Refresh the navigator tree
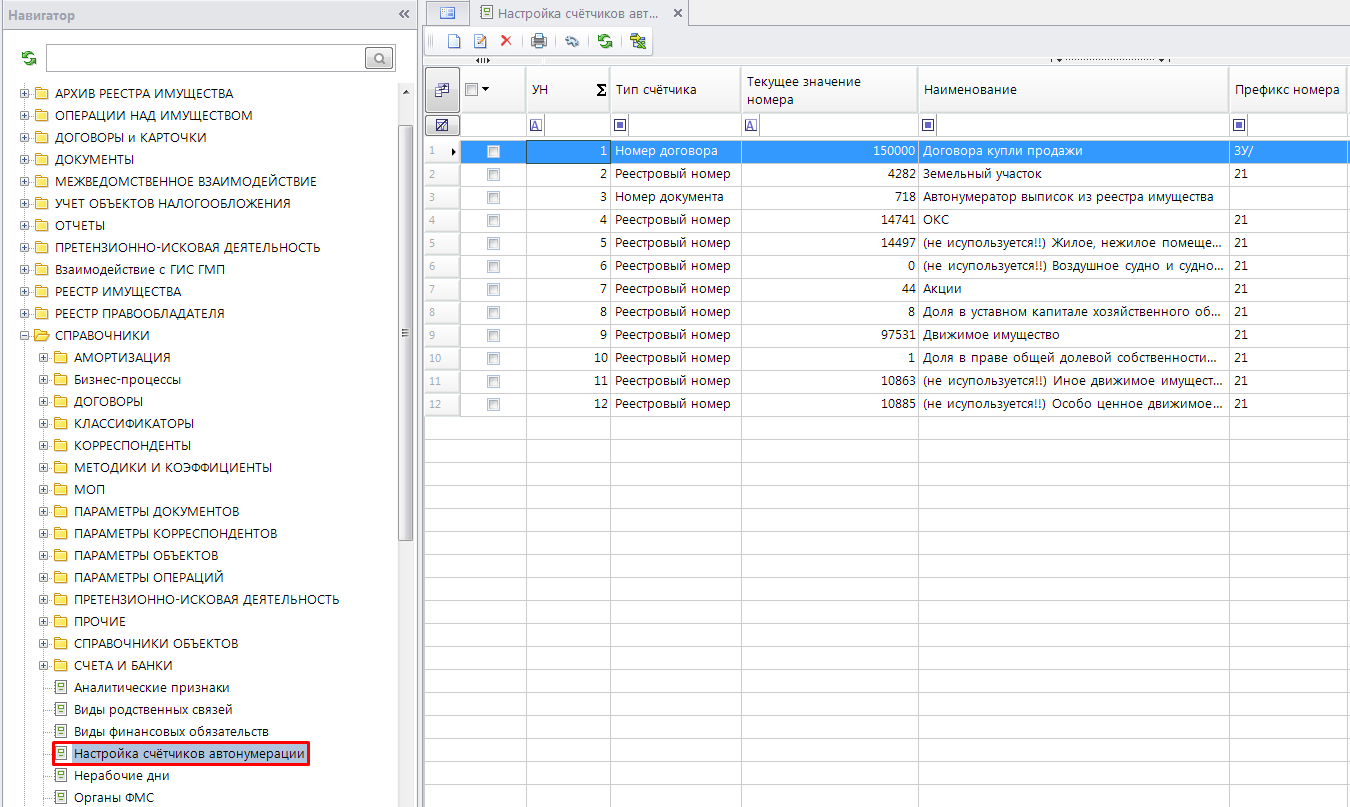Viewport: 1350px width, 807px height. tap(29, 59)
